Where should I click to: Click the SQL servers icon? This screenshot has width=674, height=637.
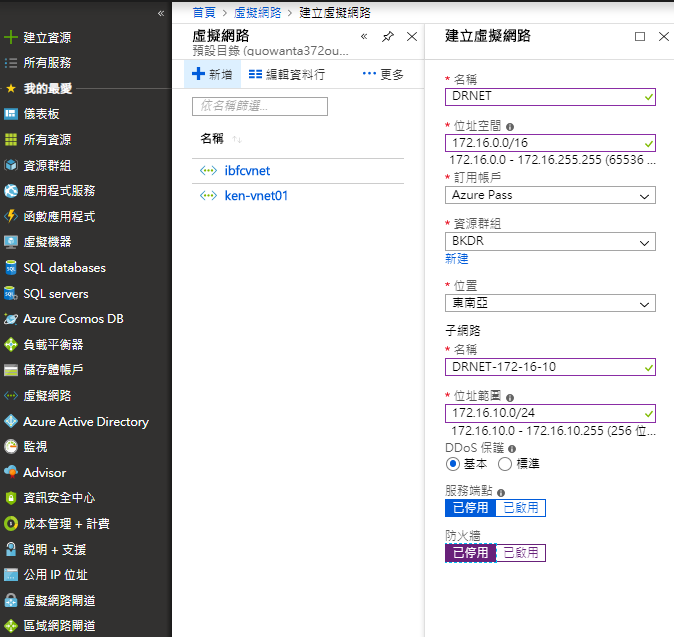(11, 294)
